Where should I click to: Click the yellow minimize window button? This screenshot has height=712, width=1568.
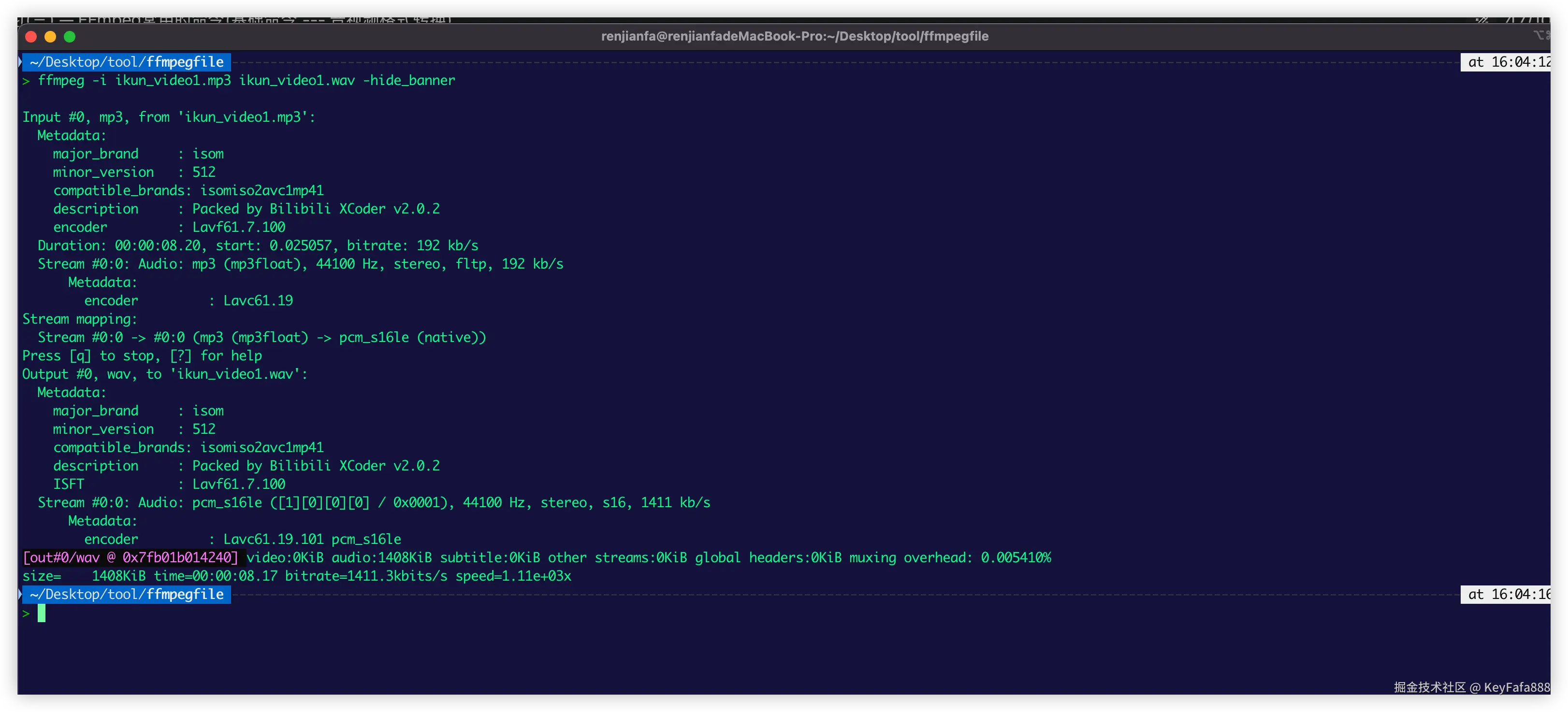(x=51, y=37)
